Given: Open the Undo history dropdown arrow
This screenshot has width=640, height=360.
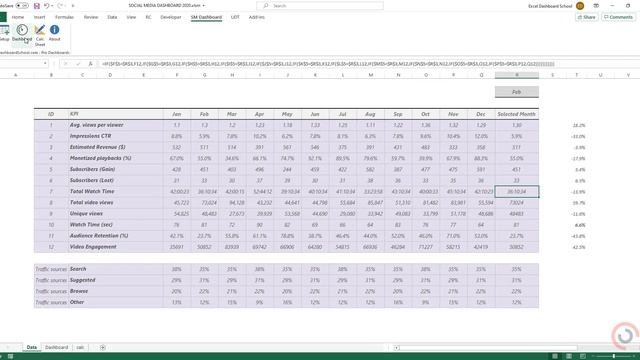Looking at the screenshot, I should (x=52, y=6).
